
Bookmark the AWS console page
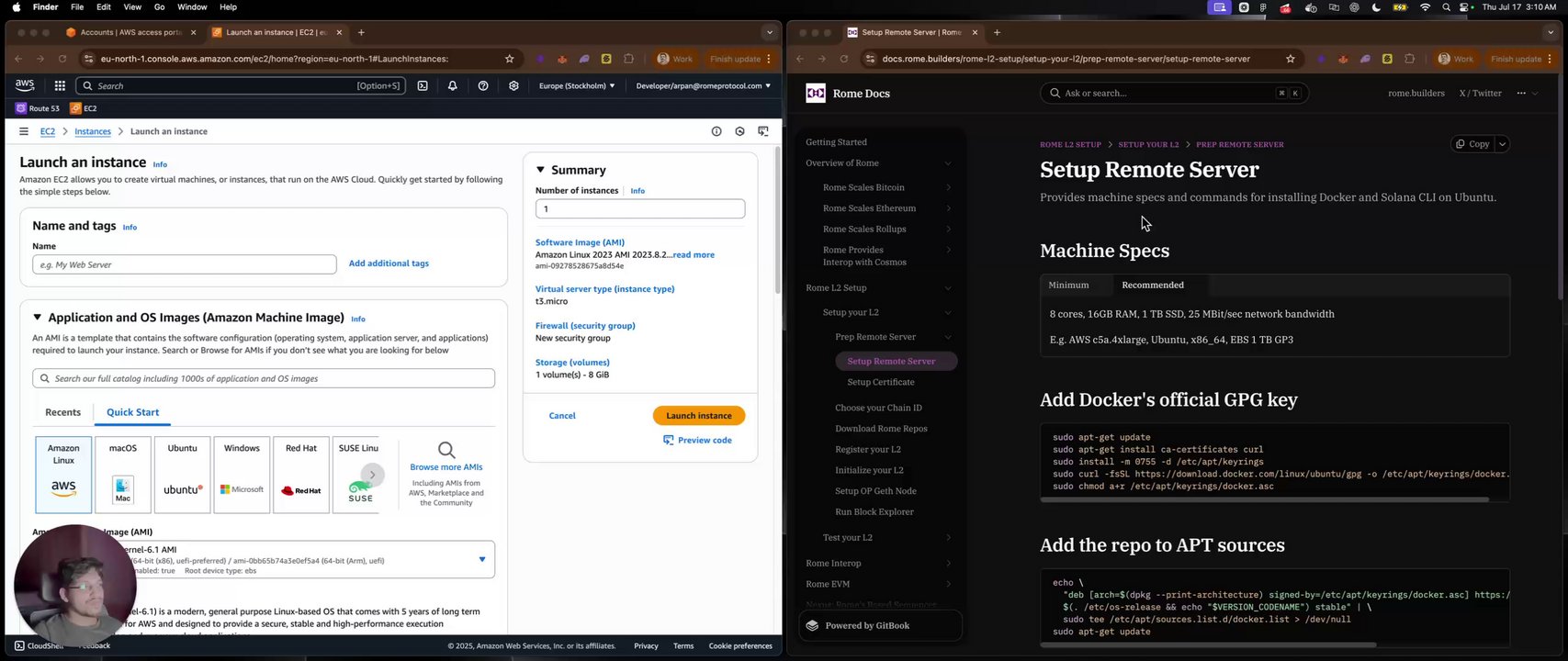(510, 59)
